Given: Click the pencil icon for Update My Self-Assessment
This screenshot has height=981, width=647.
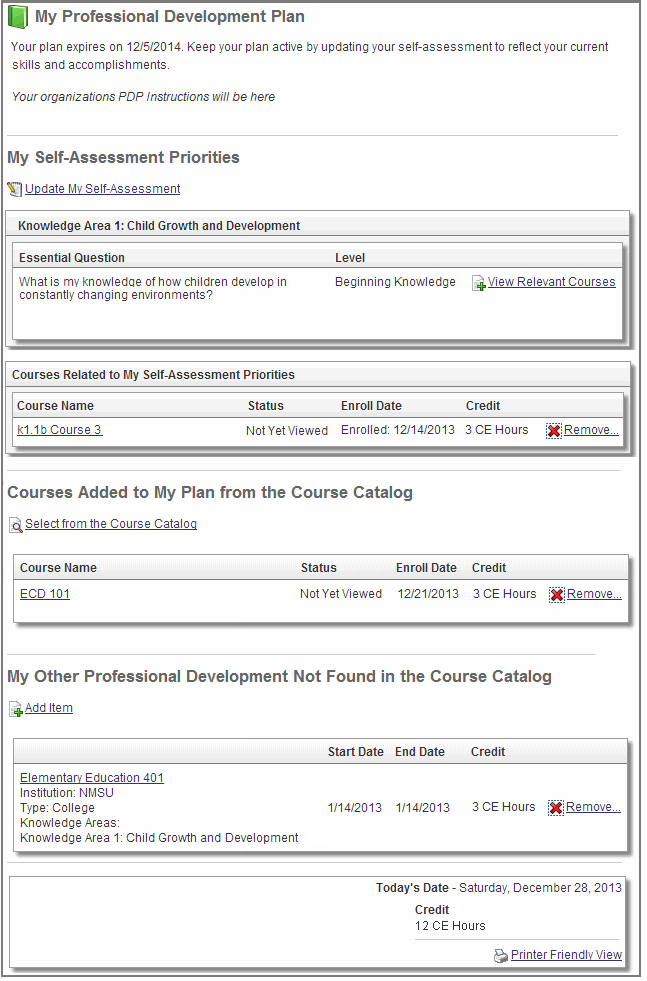Looking at the screenshot, I should (15, 189).
